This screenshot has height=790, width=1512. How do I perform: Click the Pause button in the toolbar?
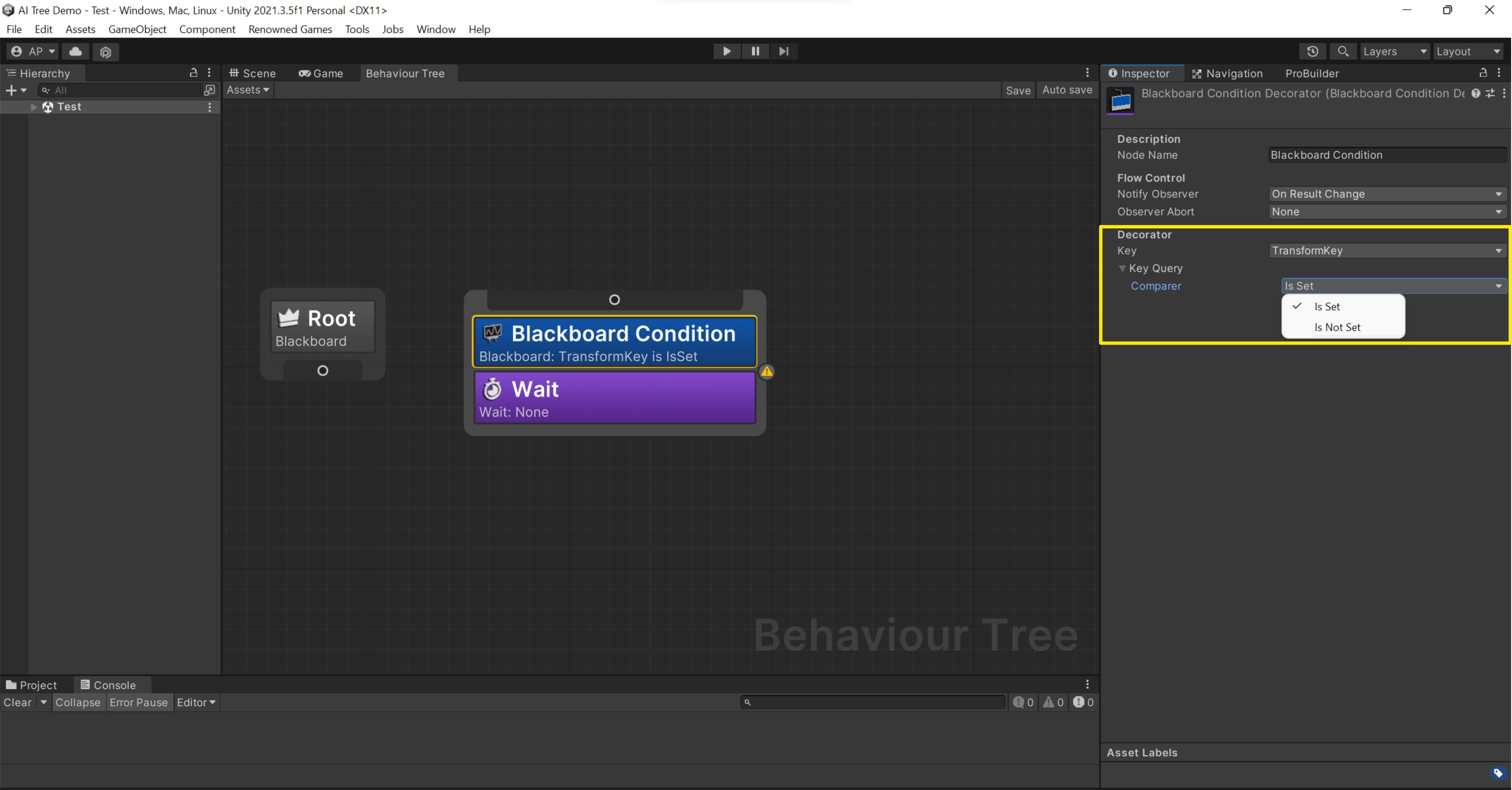coord(755,52)
